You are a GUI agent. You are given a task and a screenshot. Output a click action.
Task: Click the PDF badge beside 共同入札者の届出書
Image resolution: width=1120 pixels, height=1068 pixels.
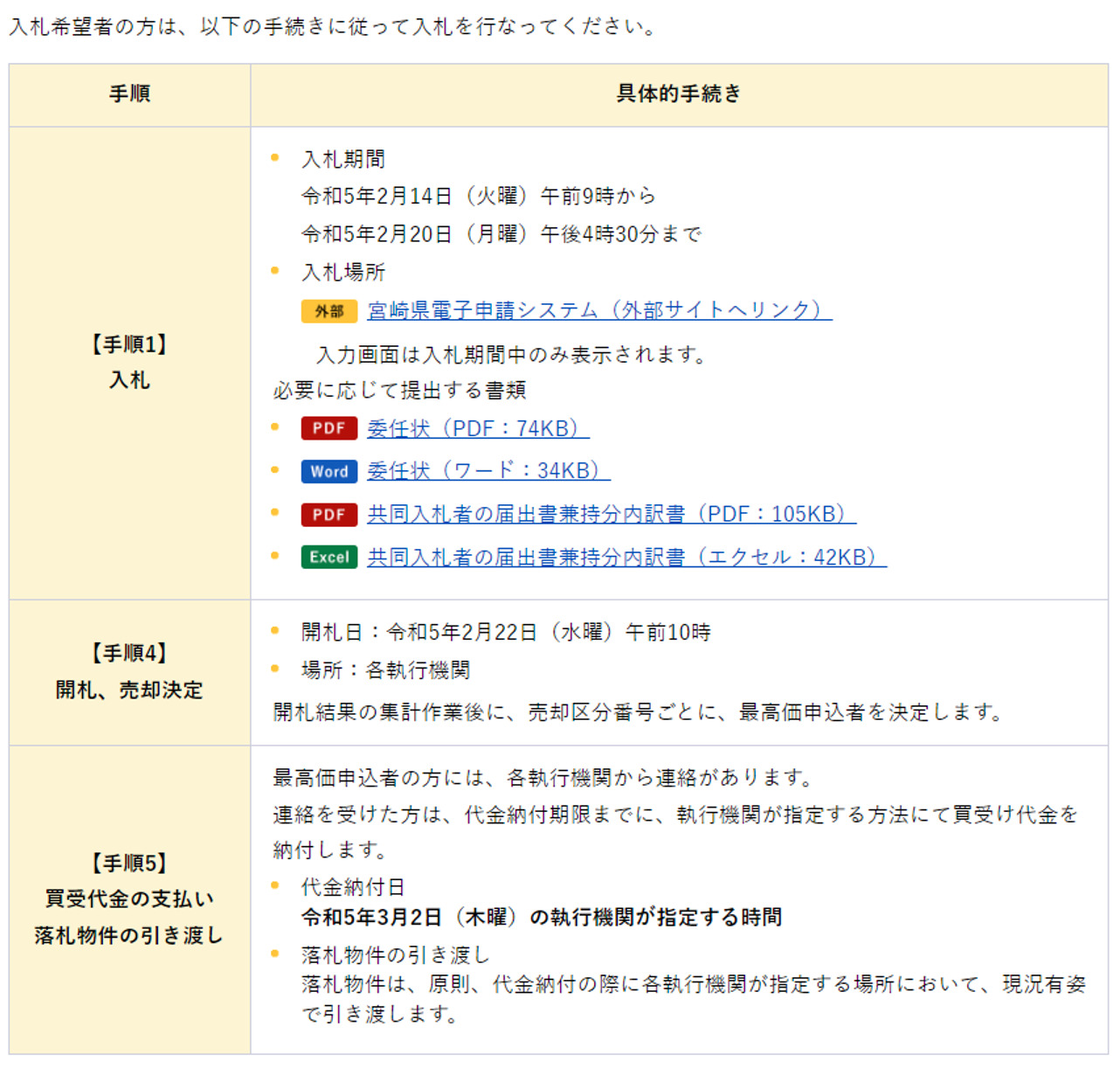[328, 515]
